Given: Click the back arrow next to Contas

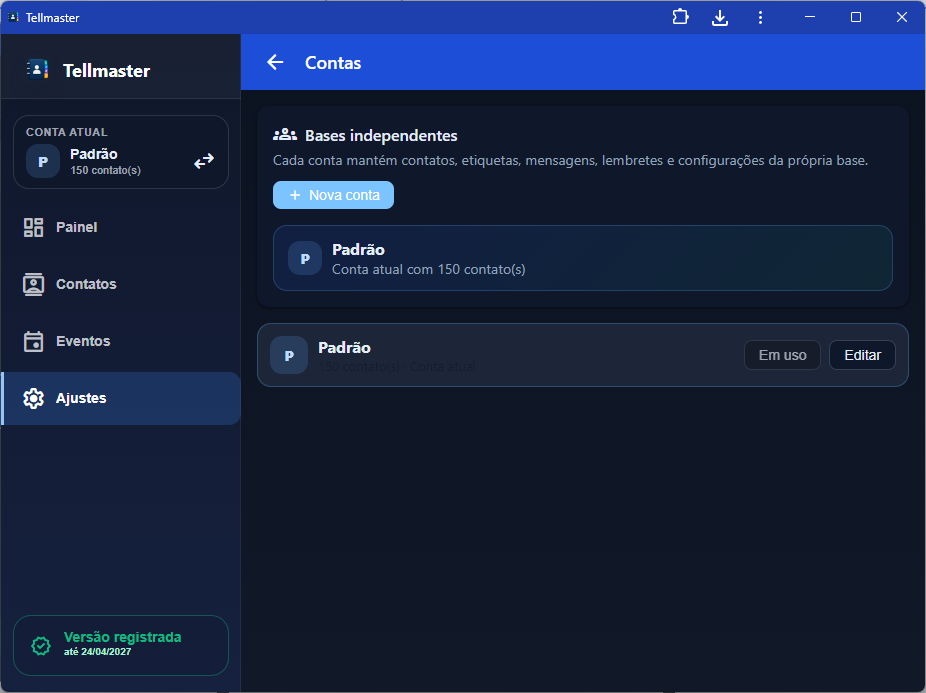Looking at the screenshot, I should click(x=275, y=63).
